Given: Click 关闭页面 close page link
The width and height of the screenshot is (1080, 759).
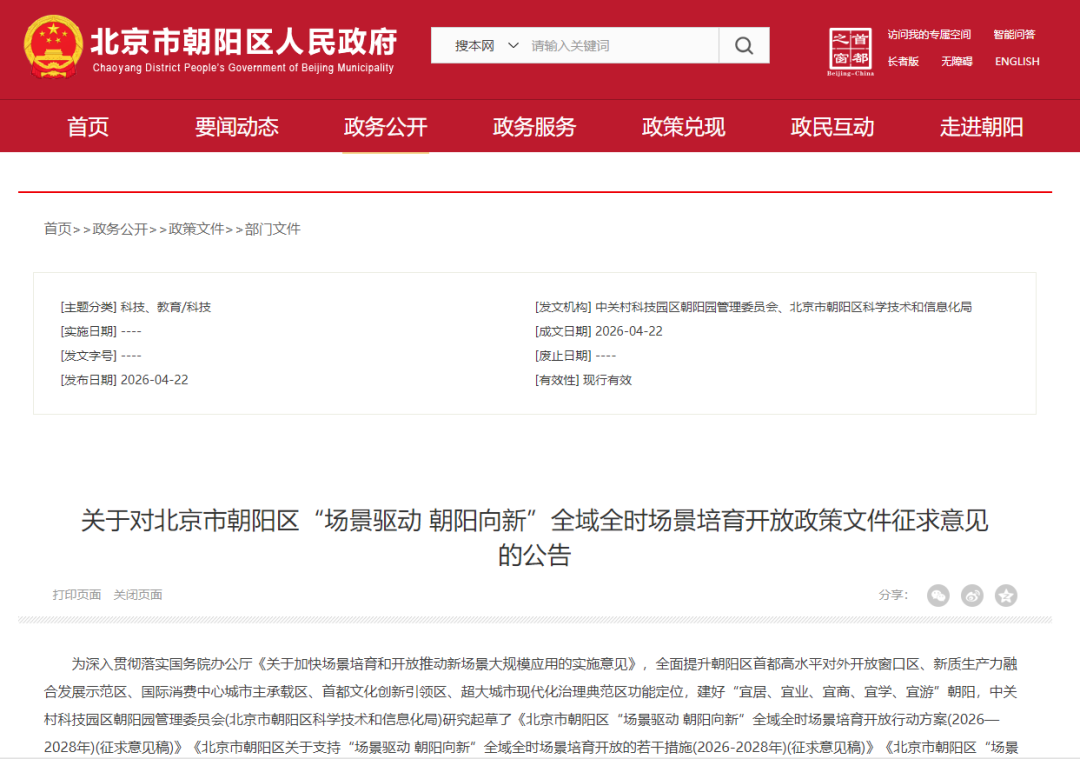Looking at the screenshot, I should pyautogui.click(x=138, y=594).
